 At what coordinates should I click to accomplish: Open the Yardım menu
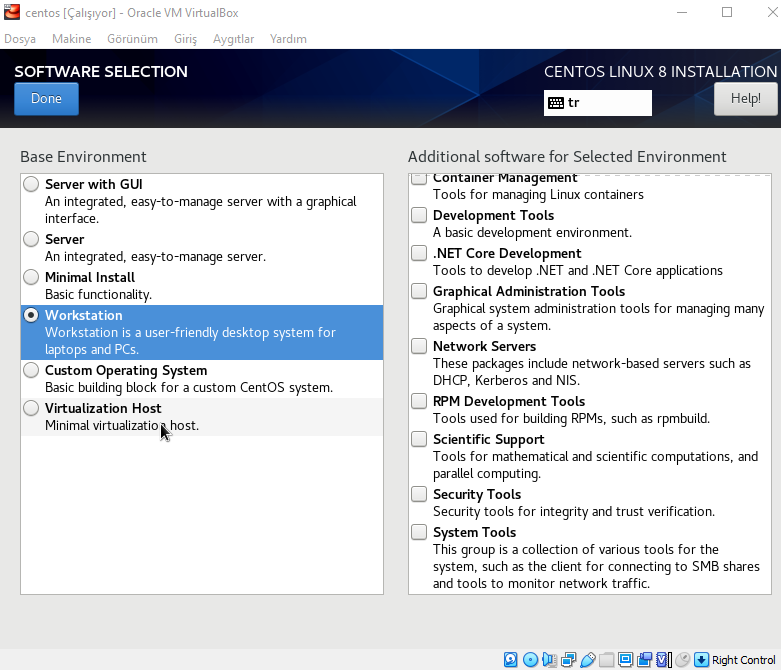(x=288, y=39)
